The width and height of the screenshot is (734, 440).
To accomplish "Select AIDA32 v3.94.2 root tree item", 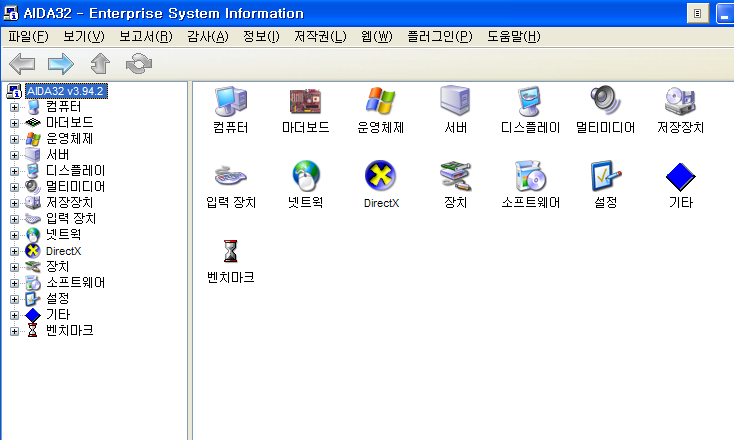I will pos(66,91).
